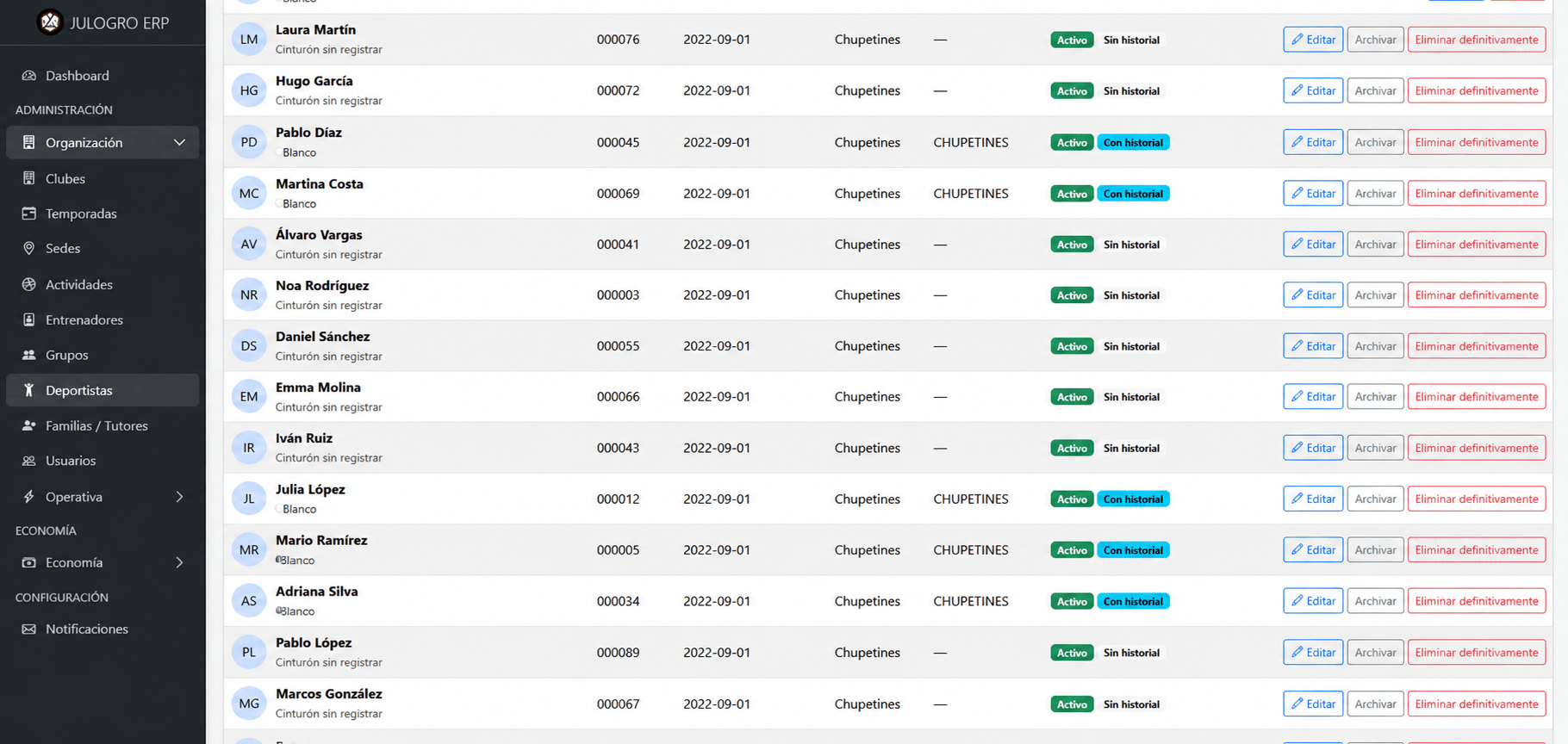
Task: Click the Actividades ball icon
Action: click(29, 284)
